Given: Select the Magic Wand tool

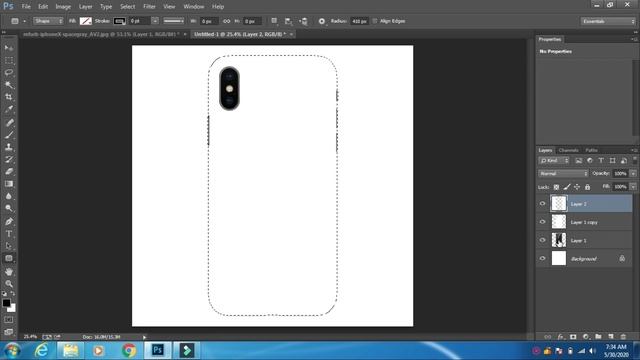Looking at the screenshot, I should tap(9, 85).
